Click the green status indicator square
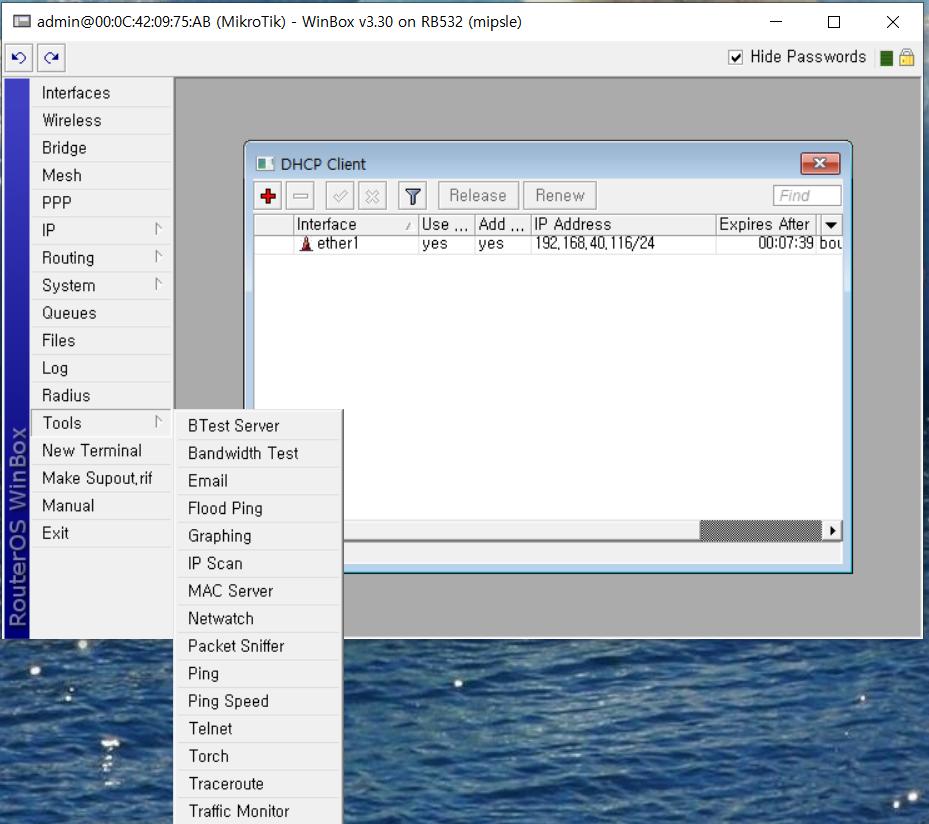Viewport: 929px width, 824px height. [886, 58]
